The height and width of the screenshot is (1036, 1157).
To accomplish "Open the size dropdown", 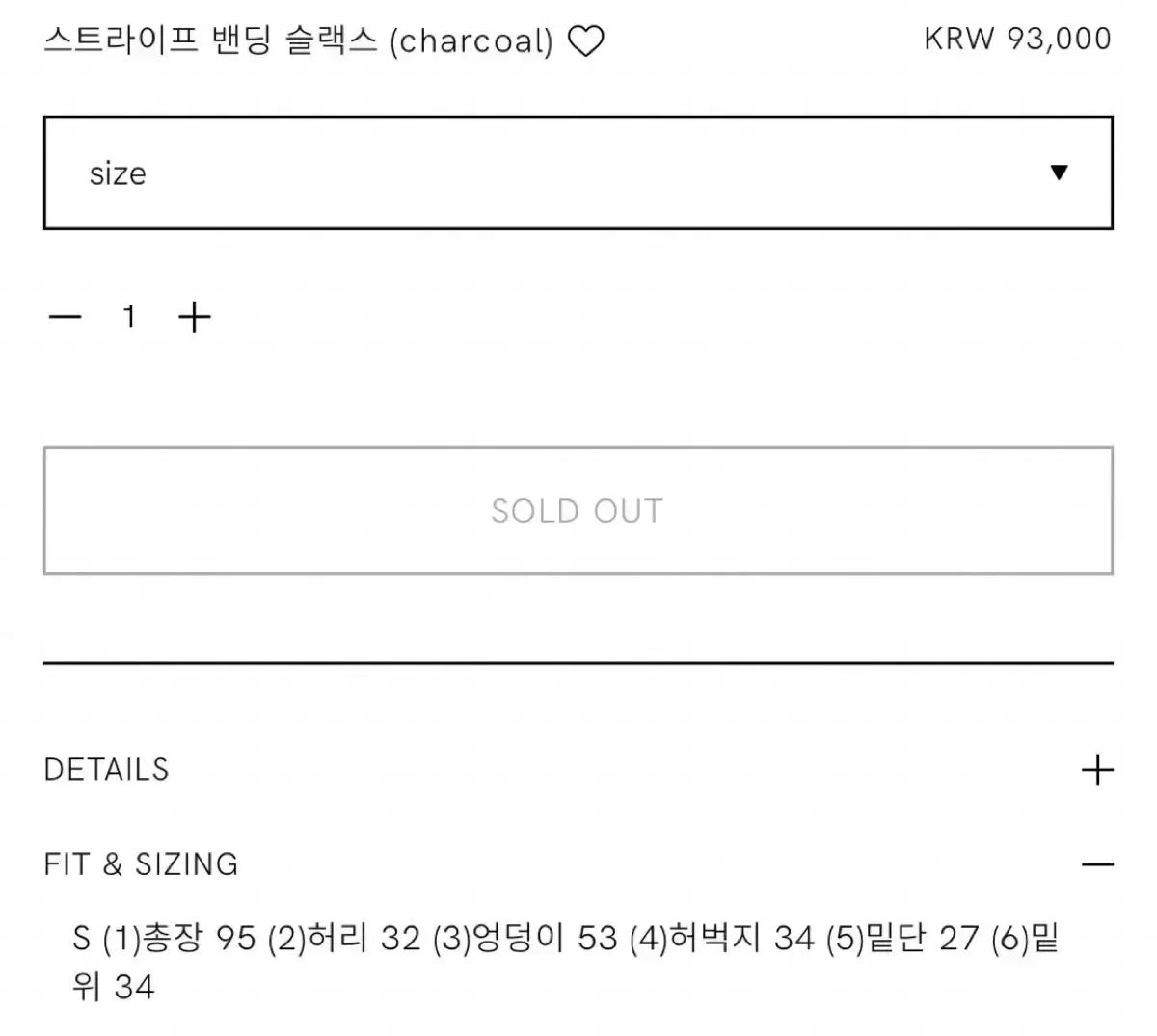I will [578, 173].
